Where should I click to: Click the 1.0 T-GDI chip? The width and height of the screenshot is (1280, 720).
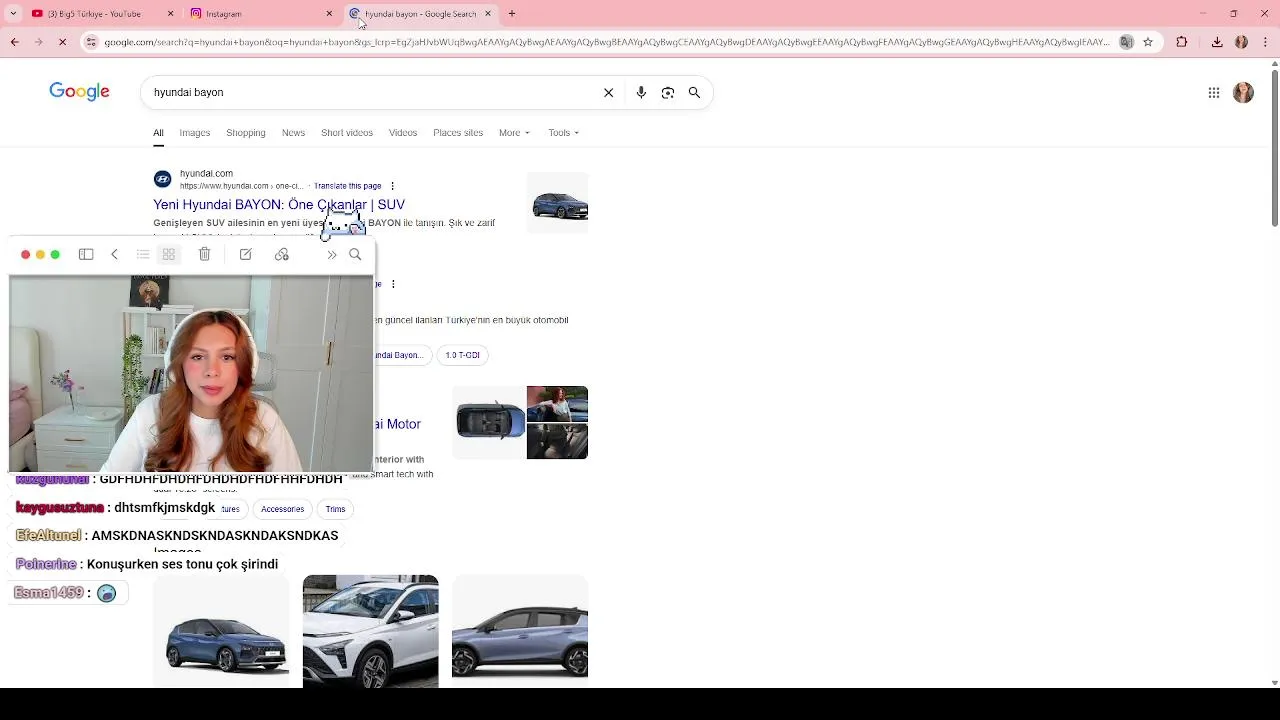click(462, 355)
